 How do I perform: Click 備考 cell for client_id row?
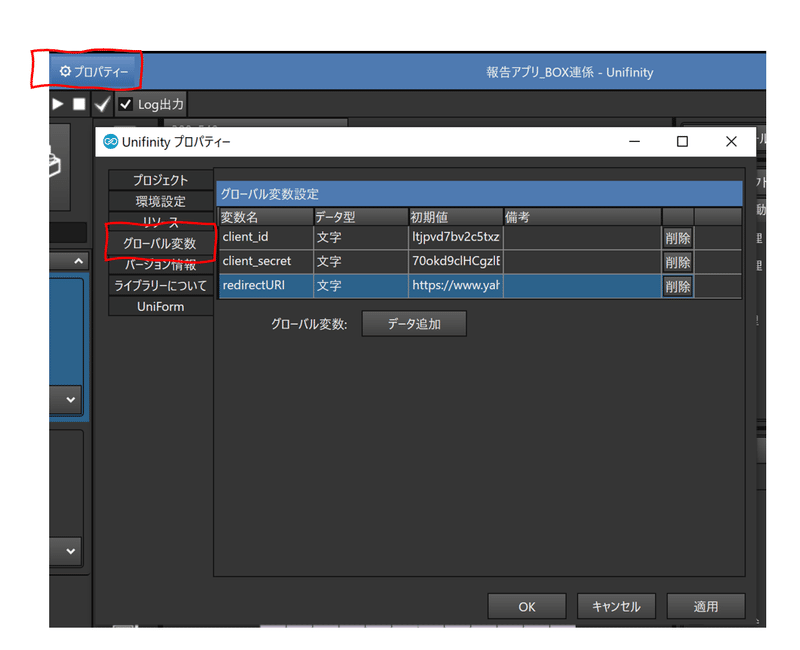(582, 237)
